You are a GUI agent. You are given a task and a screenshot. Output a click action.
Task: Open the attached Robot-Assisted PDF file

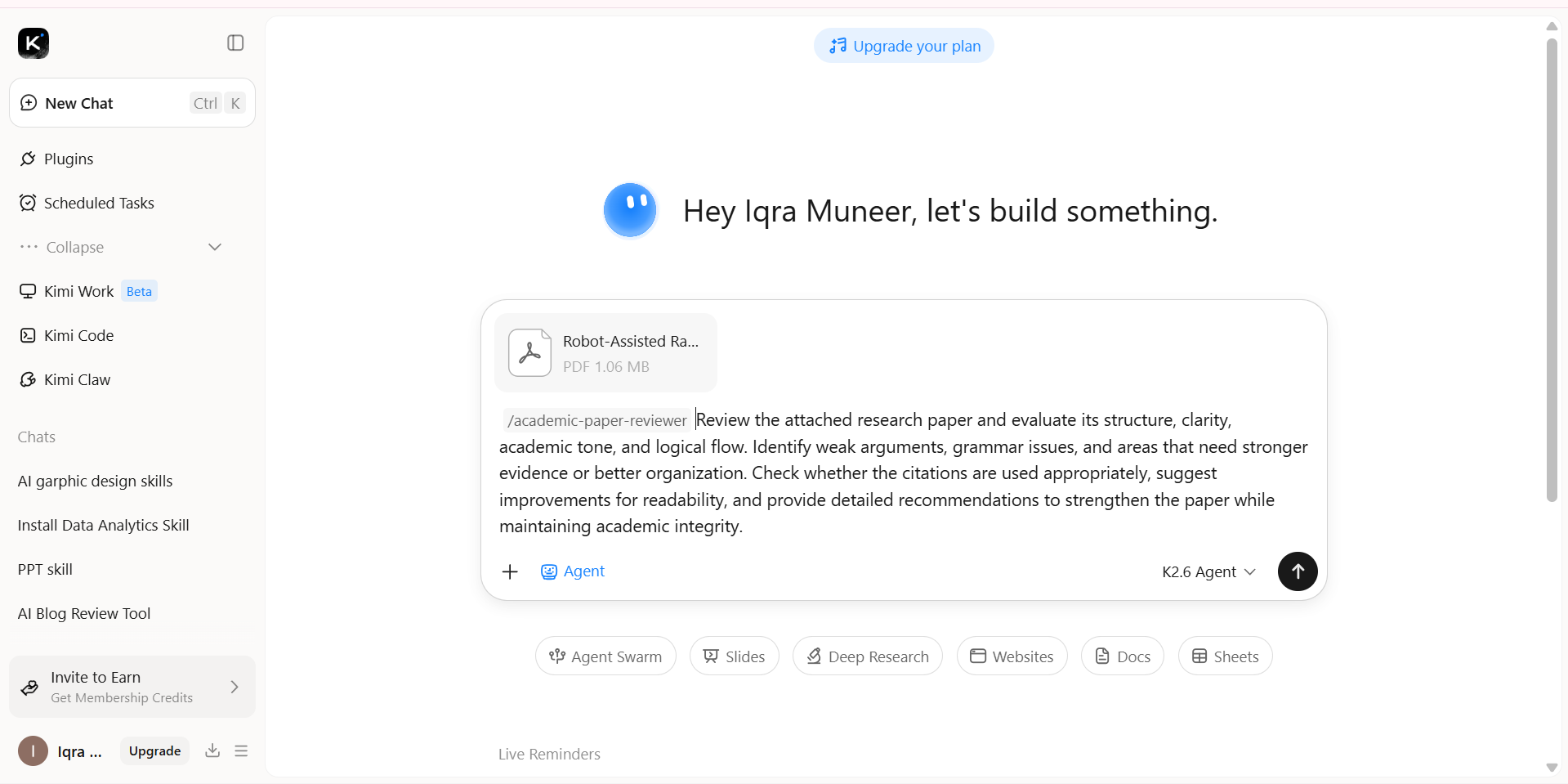(x=605, y=353)
